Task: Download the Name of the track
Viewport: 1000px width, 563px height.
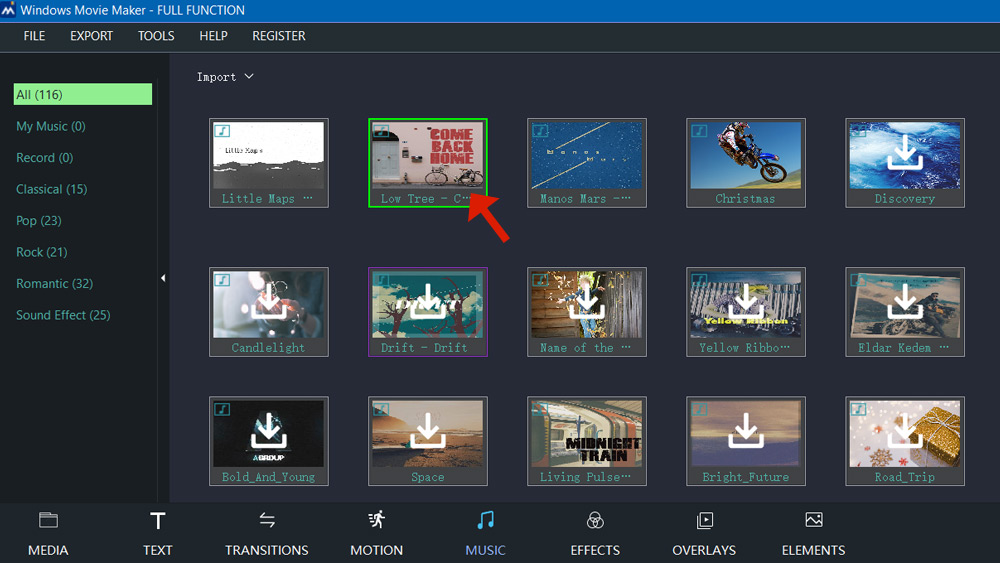Action: click(587, 302)
